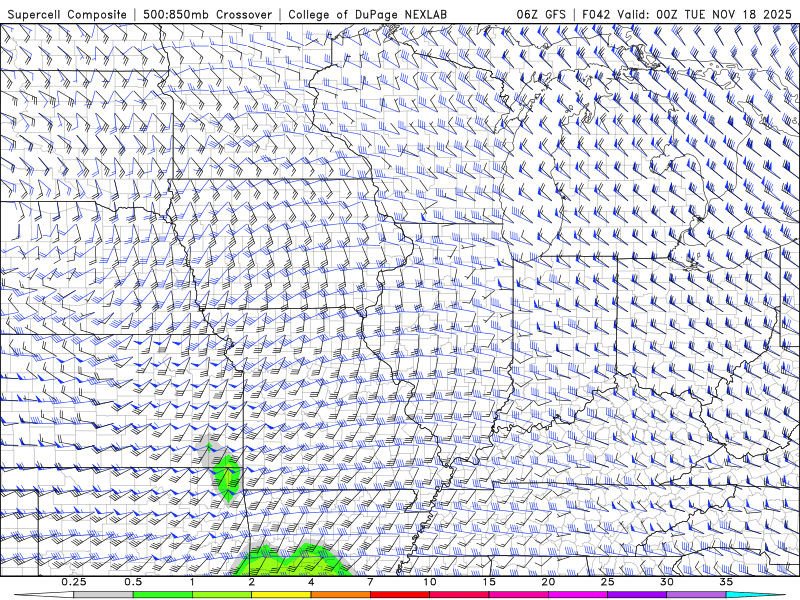Click the "500:850mb Crossover" header label
This screenshot has width=800, height=600.
pos(208,14)
